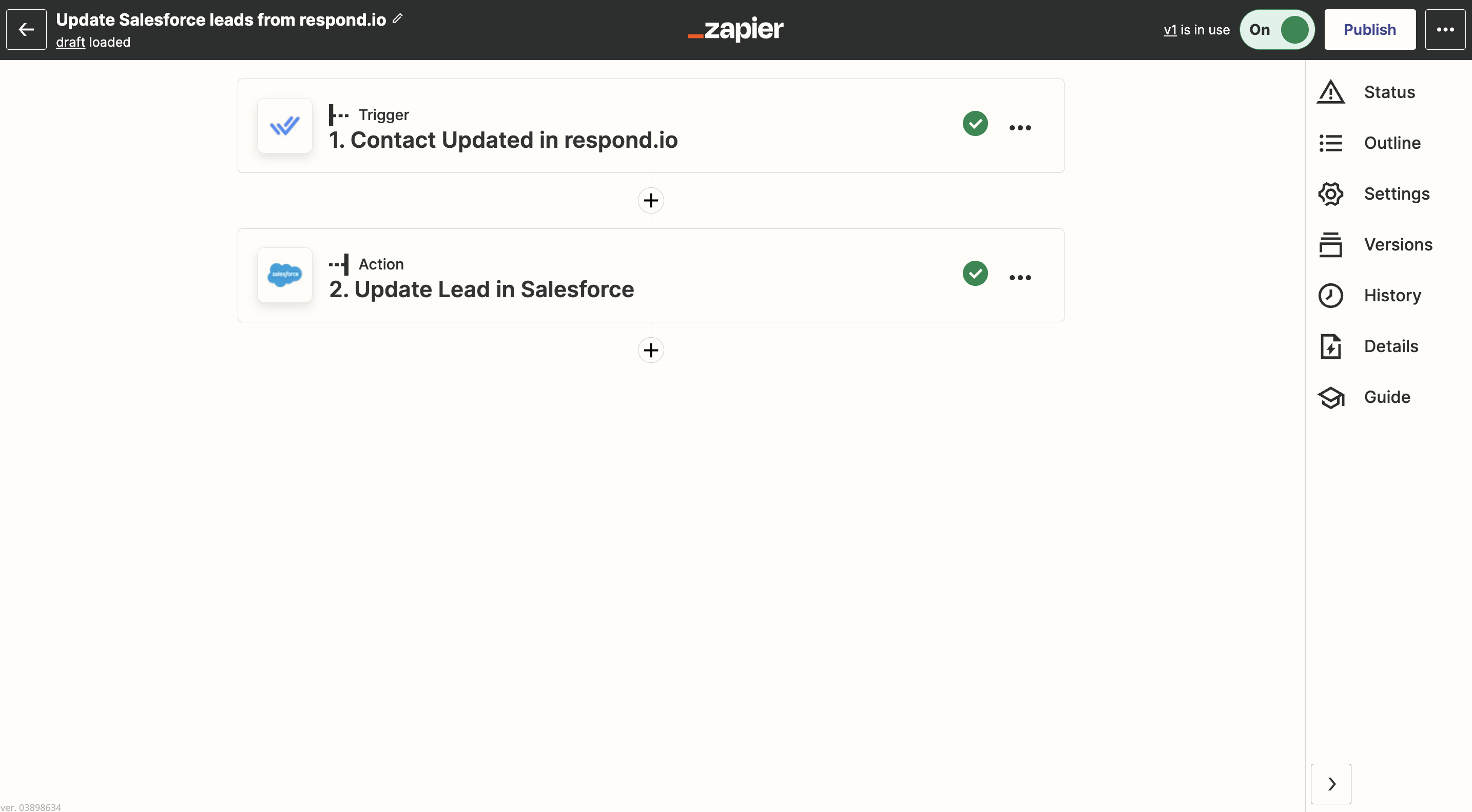Select the History menu item
This screenshot has height=812, width=1472.
(x=1392, y=296)
